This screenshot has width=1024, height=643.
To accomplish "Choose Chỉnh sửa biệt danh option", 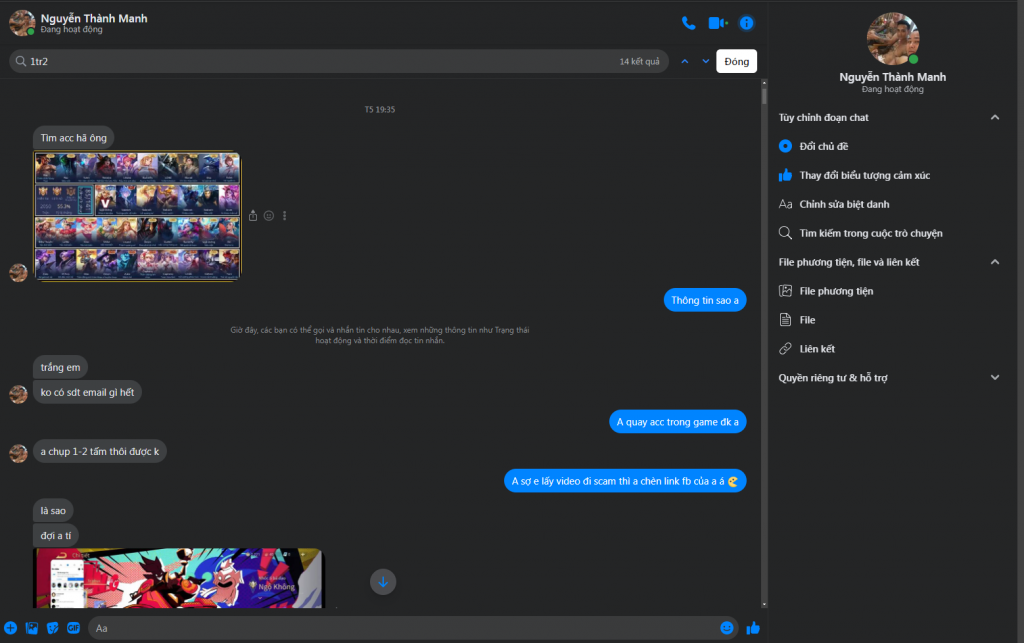I will click(844, 204).
